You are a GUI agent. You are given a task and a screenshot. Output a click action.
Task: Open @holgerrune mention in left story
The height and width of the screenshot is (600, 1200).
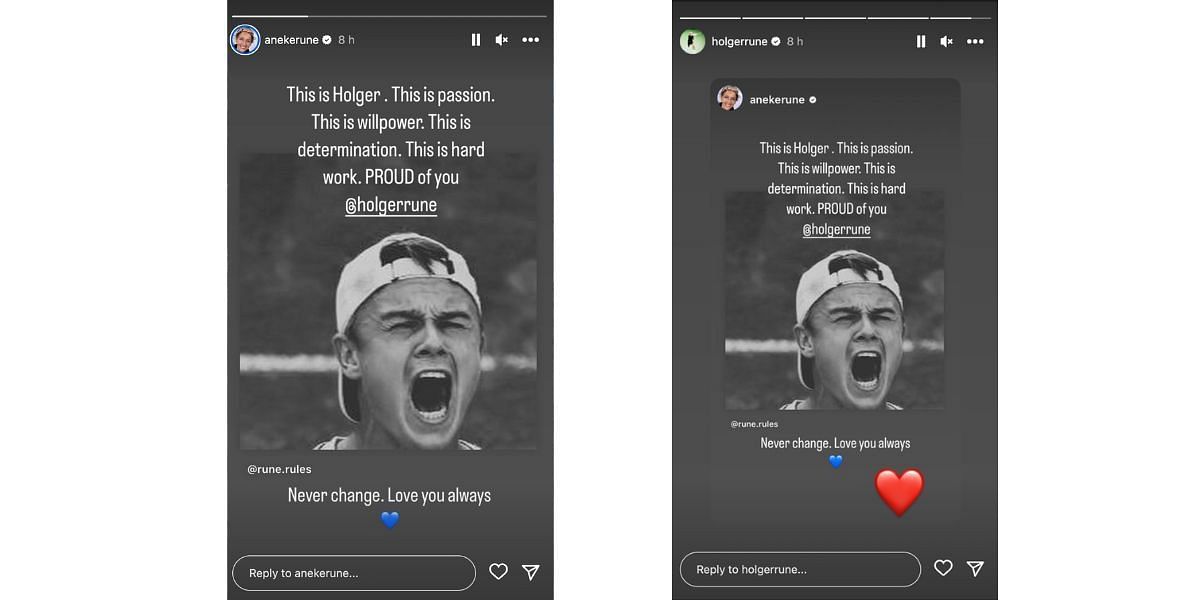point(391,205)
